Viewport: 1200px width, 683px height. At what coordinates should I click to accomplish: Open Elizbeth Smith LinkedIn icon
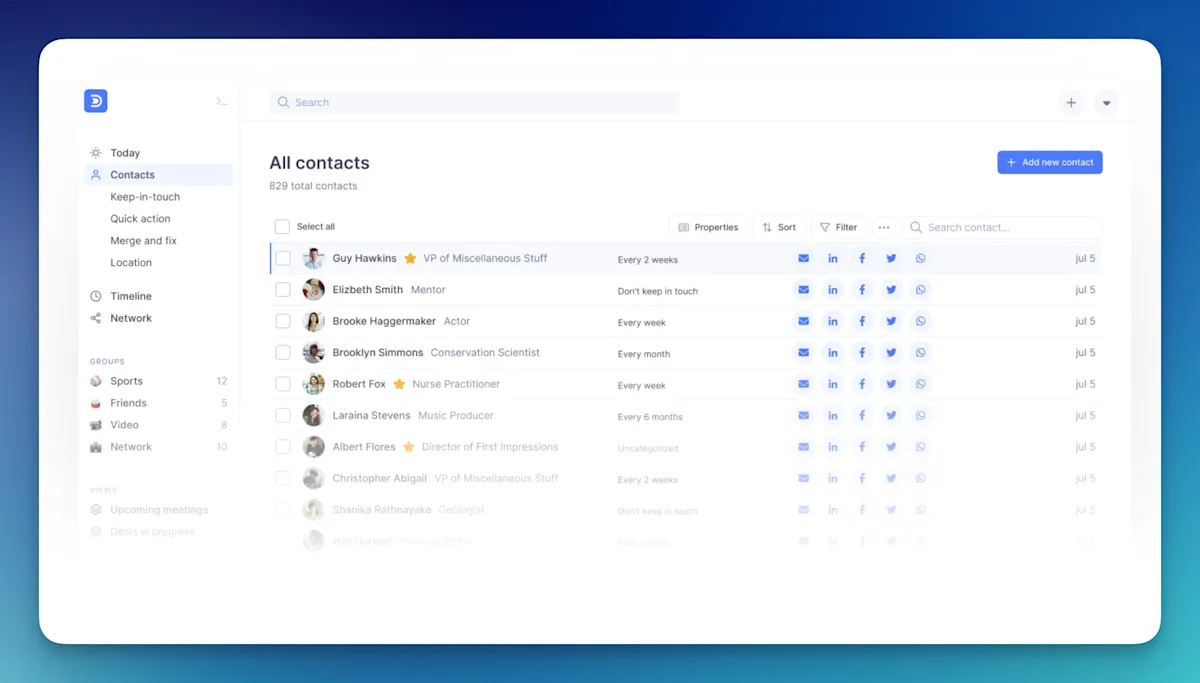click(x=833, y=290)
